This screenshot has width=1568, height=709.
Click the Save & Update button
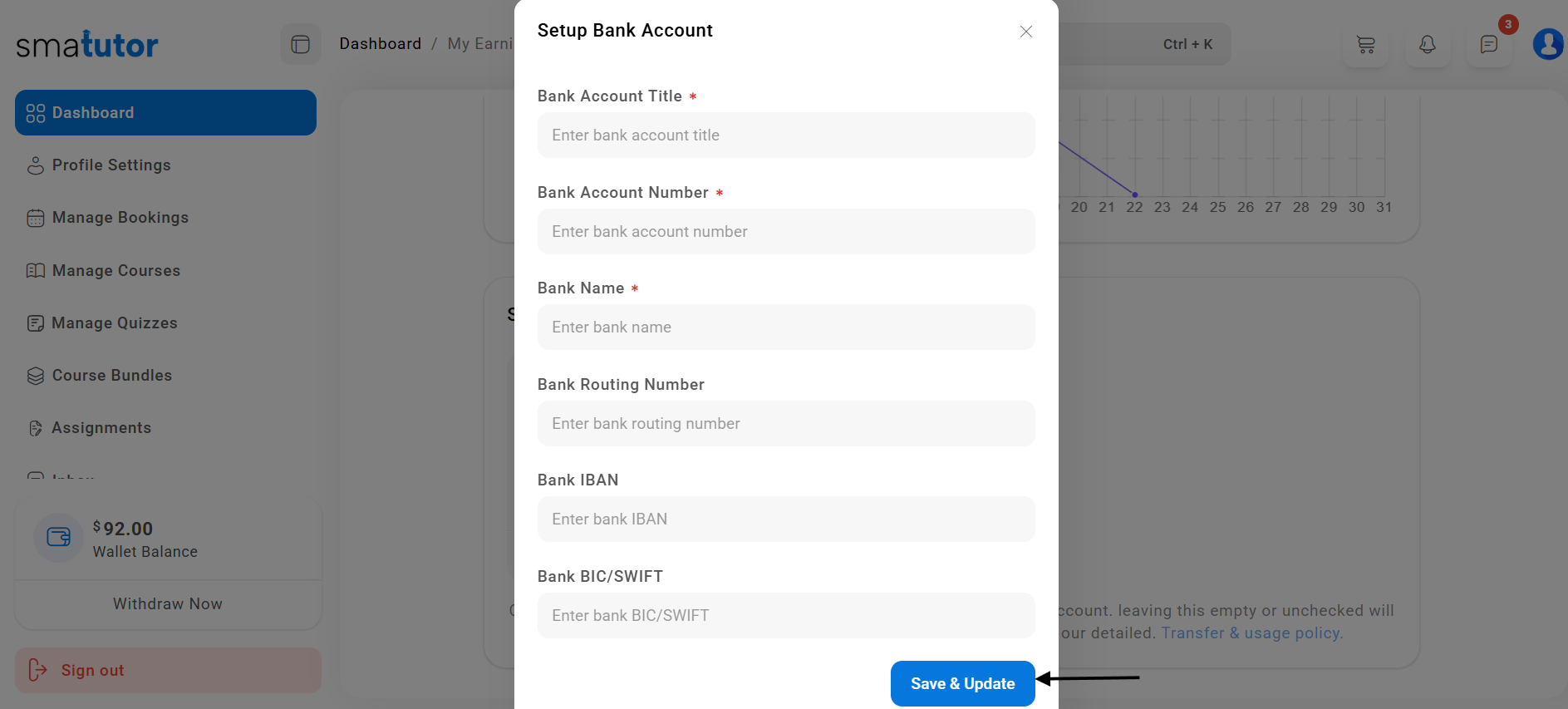click(x=962, y=683)
